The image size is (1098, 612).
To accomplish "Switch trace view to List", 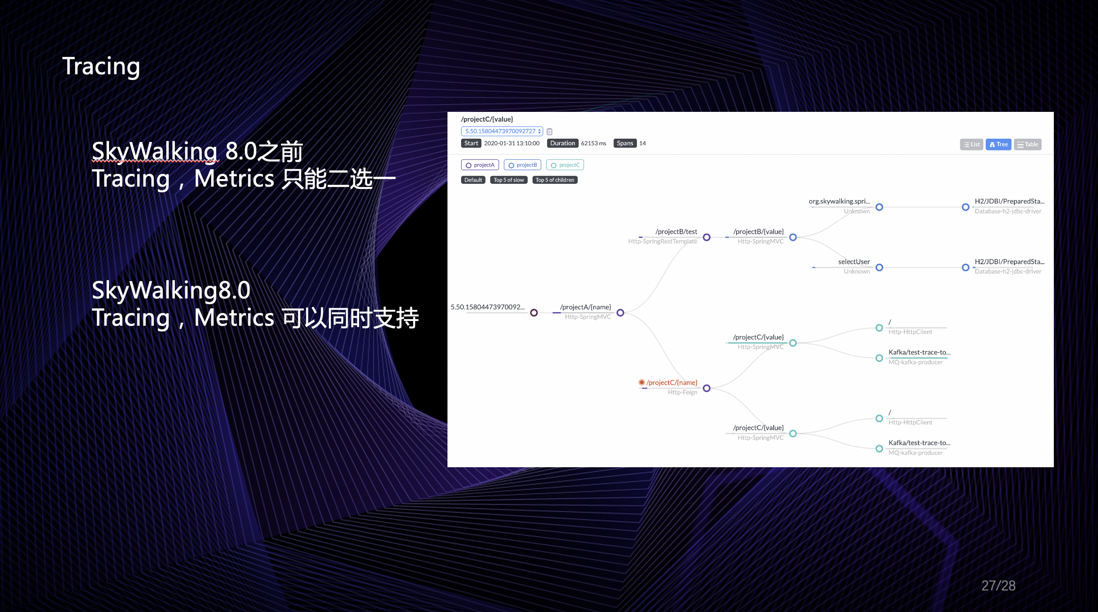I will pos(971,144).
